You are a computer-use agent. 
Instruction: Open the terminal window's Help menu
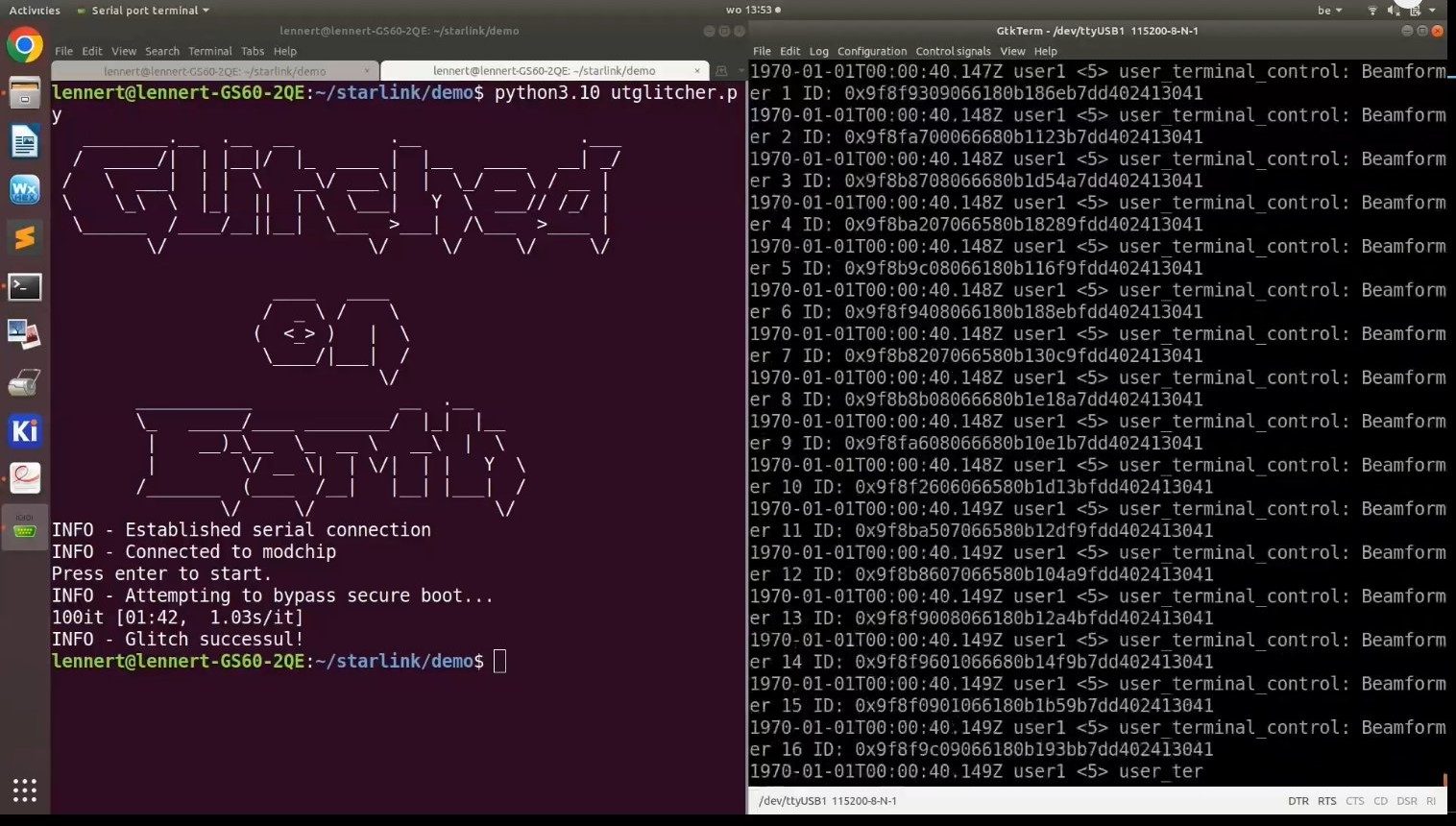(x=285, y=51)
